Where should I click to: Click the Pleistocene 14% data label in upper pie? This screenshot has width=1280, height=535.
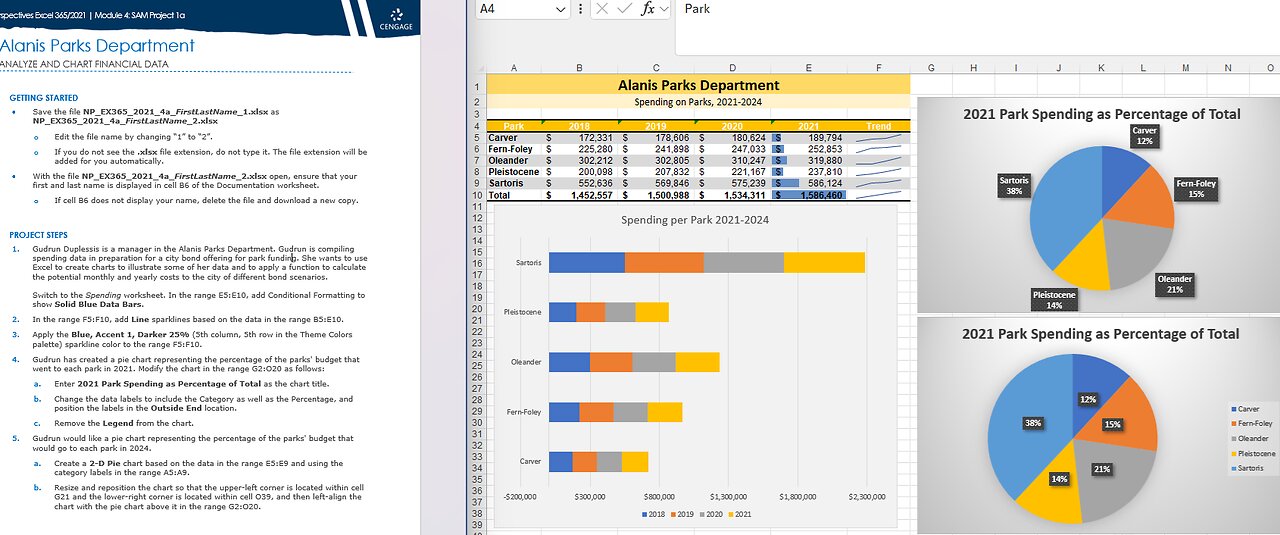[x=1054, y=300]
